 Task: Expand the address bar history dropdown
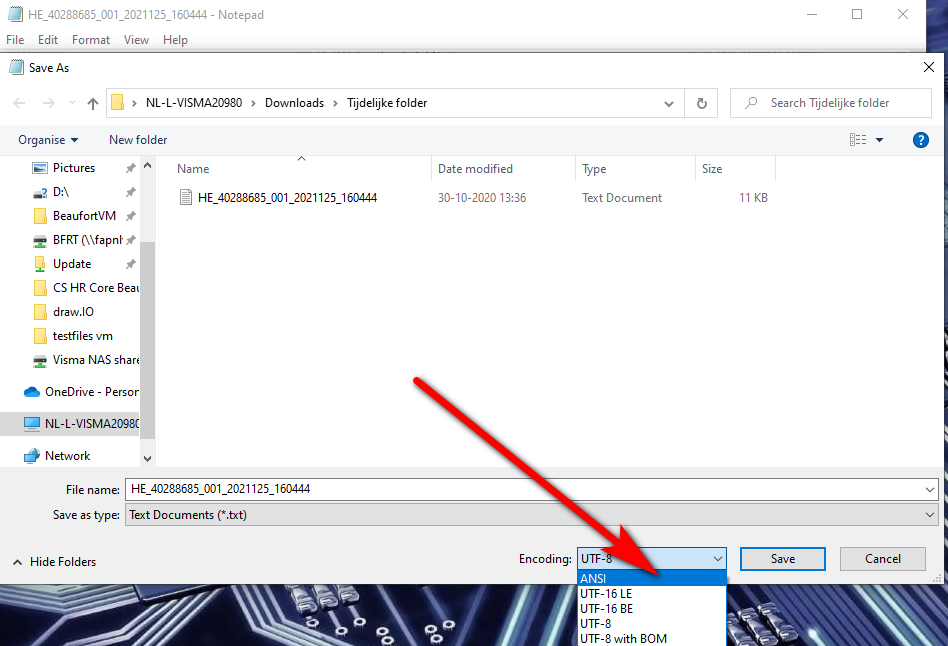coord(669,103)
